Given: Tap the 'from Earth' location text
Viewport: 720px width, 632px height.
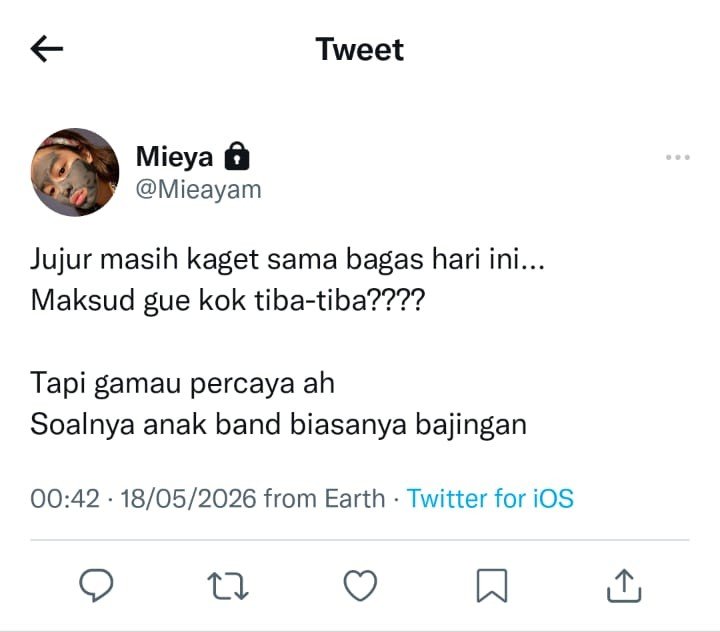Looking at the screenshot, I should [x=325, y=499].
